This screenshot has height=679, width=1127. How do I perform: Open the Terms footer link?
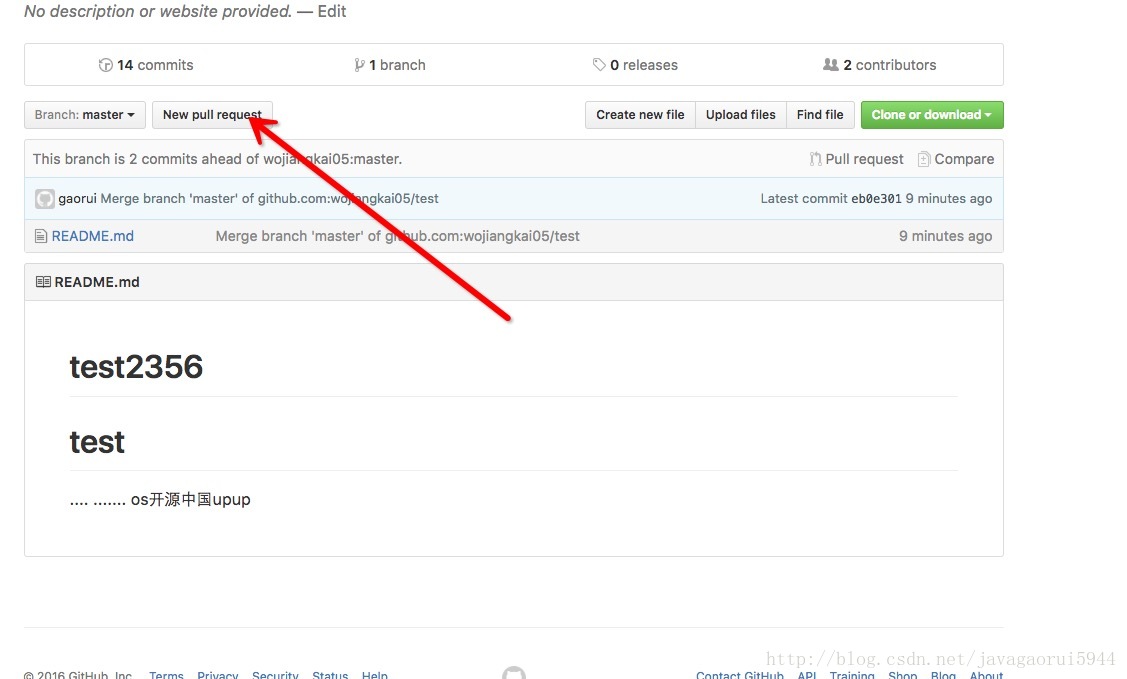pos(166,674)
